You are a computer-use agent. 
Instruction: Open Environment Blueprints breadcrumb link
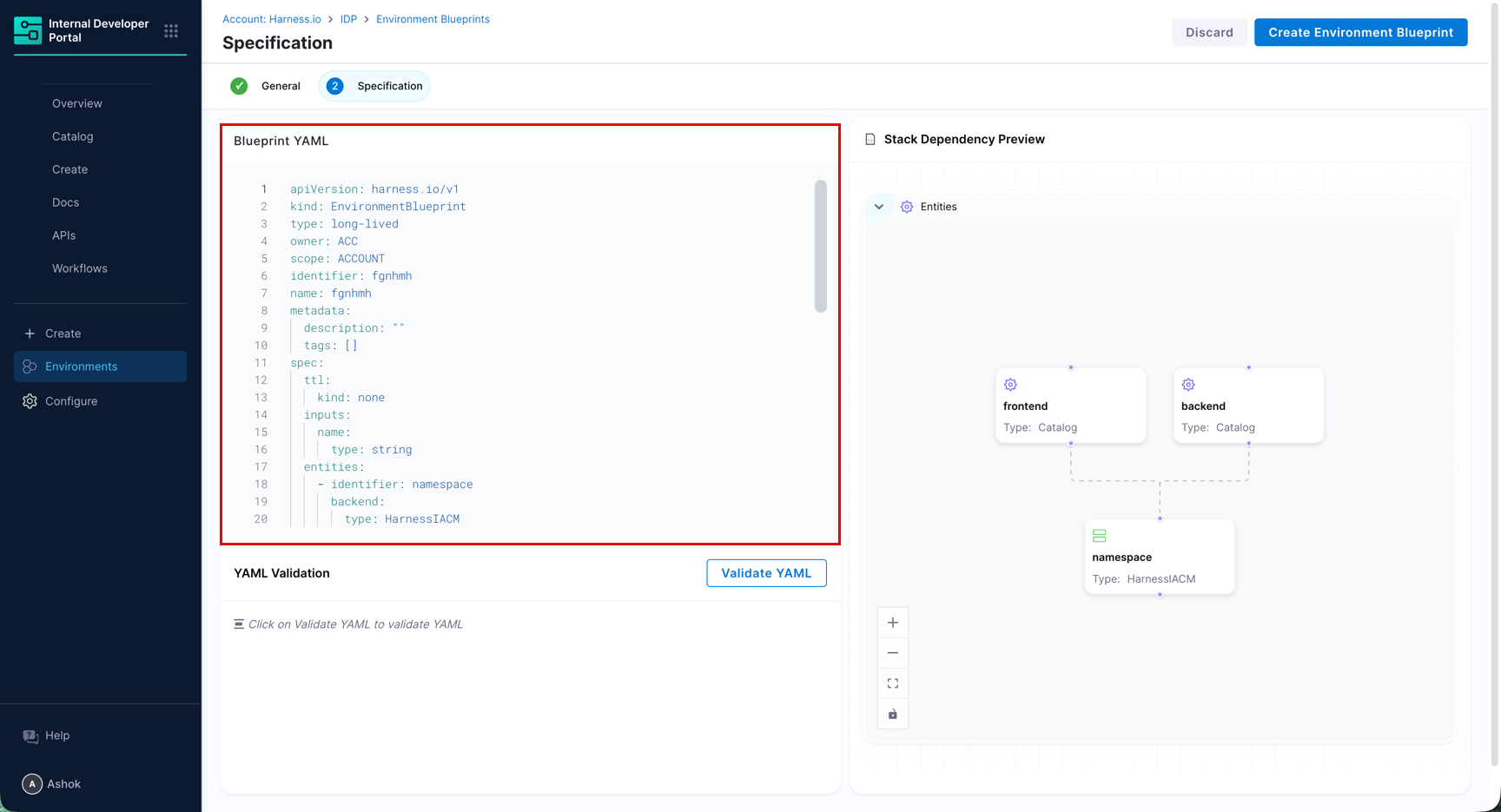click(x=433, y=19)
